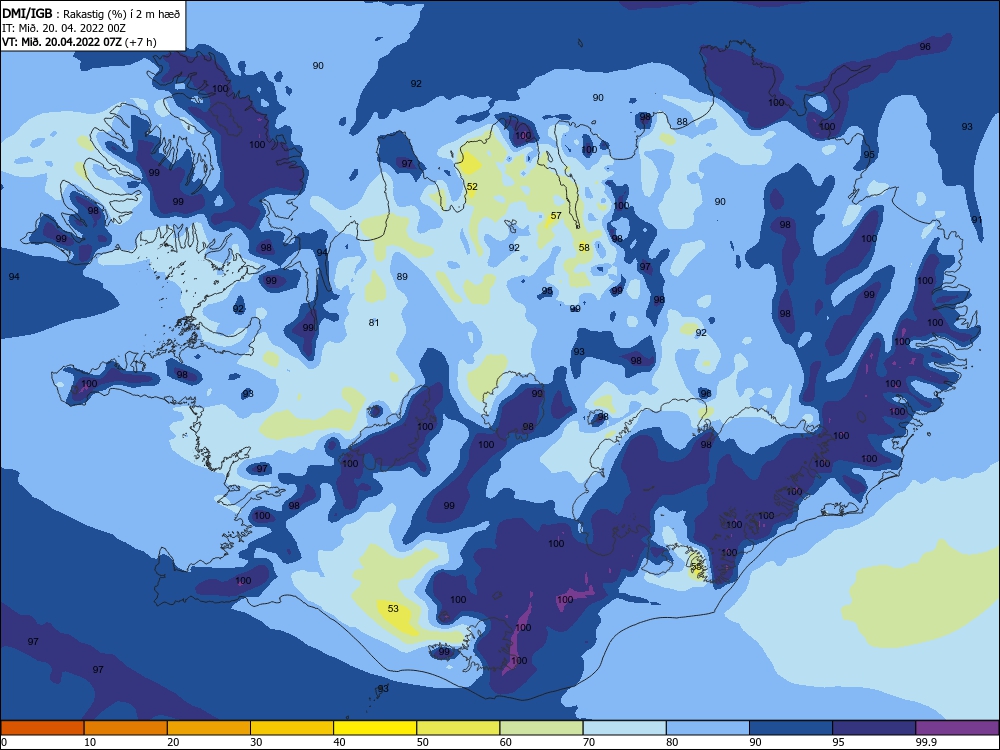This screenshot has width=1000, height=750.
Task: Select the orange 10–20 legend swatch
Action: [x=126, y=728]
